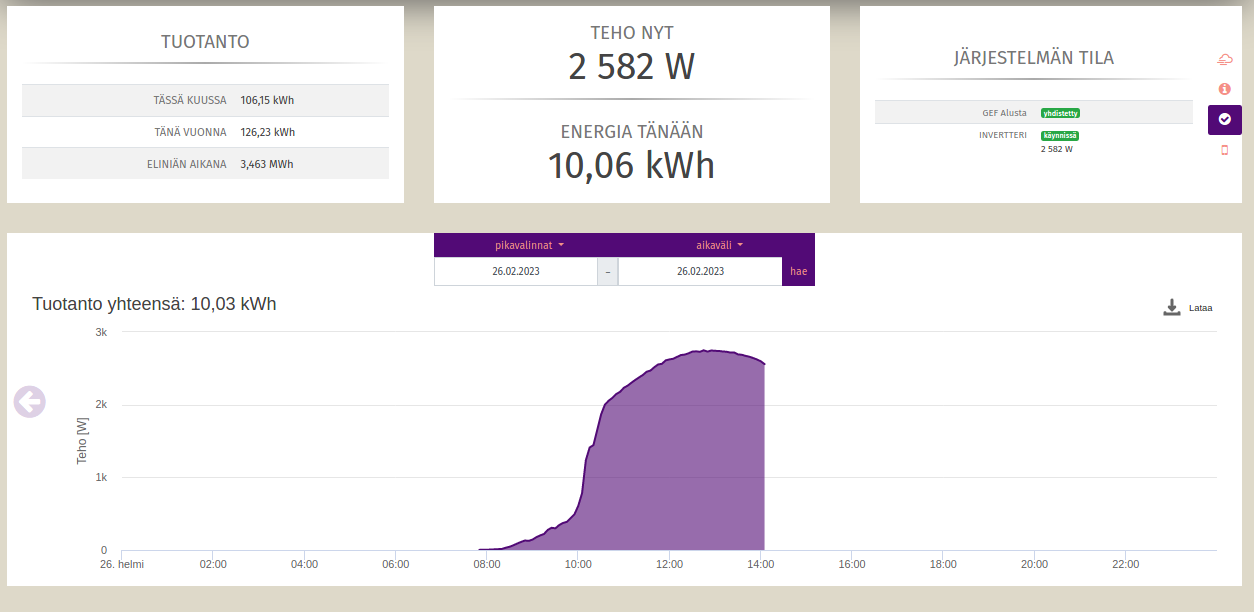Click the dash separator between dates
This screenshot has width=1254, height=612.
607,271
